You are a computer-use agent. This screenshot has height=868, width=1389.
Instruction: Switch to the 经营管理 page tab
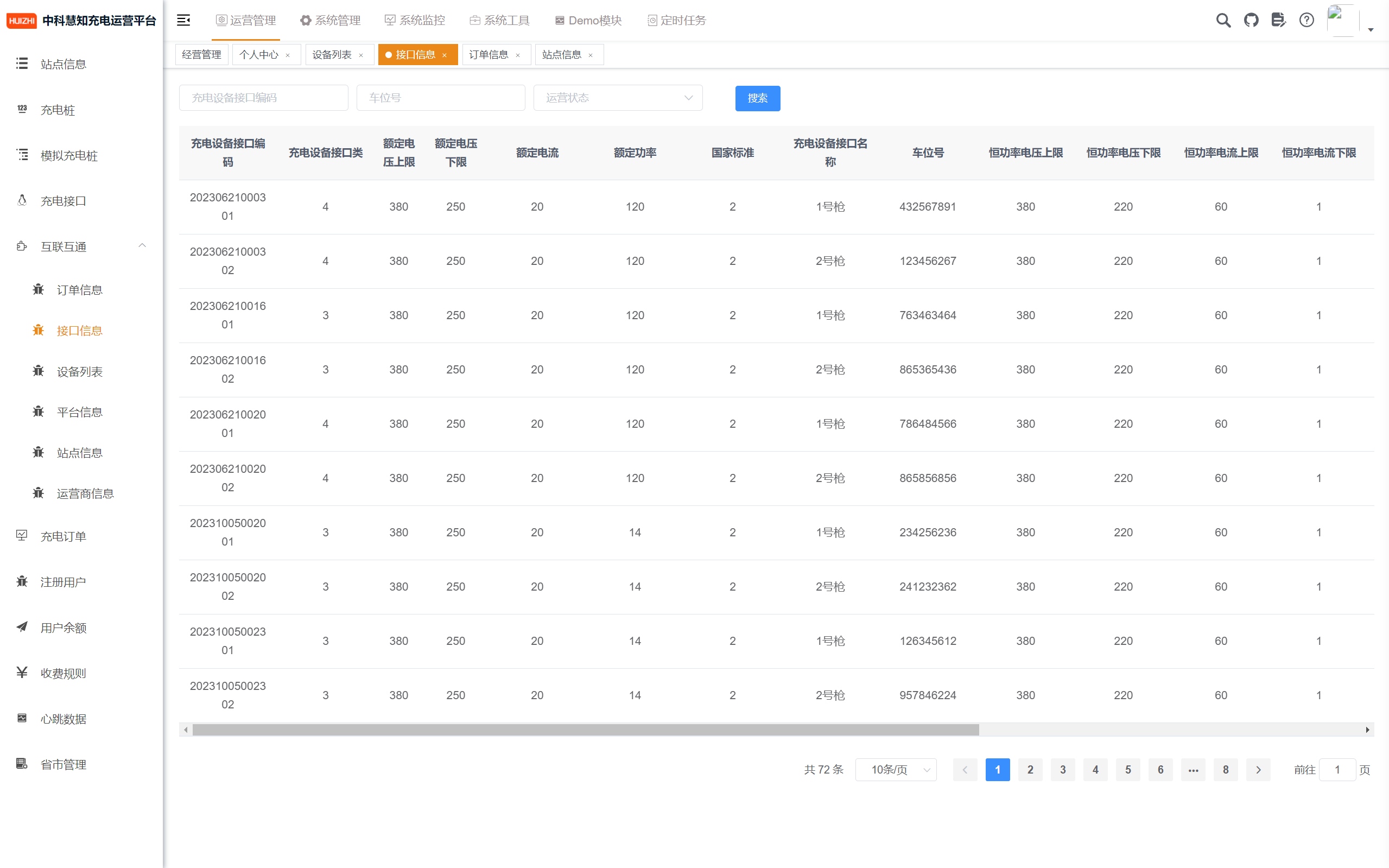coord(201,54)
